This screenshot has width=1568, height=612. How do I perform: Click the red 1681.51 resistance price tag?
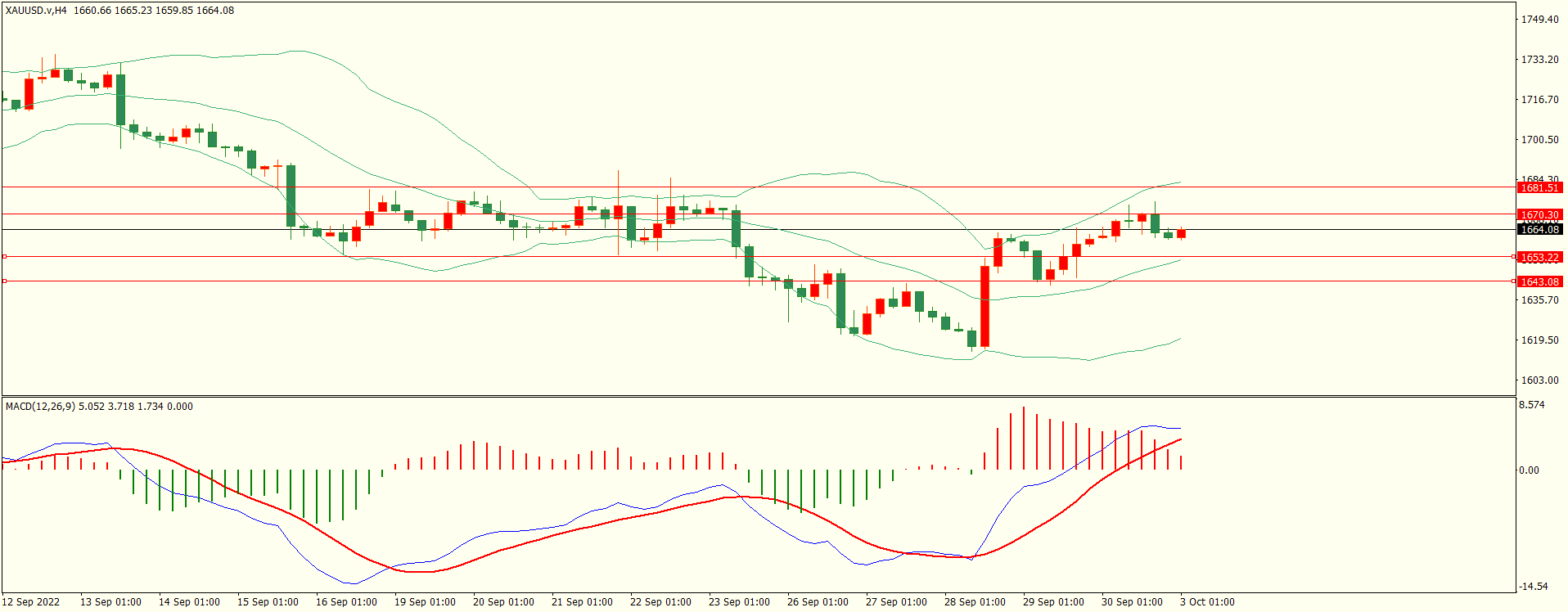click(x=1539, y=188)
